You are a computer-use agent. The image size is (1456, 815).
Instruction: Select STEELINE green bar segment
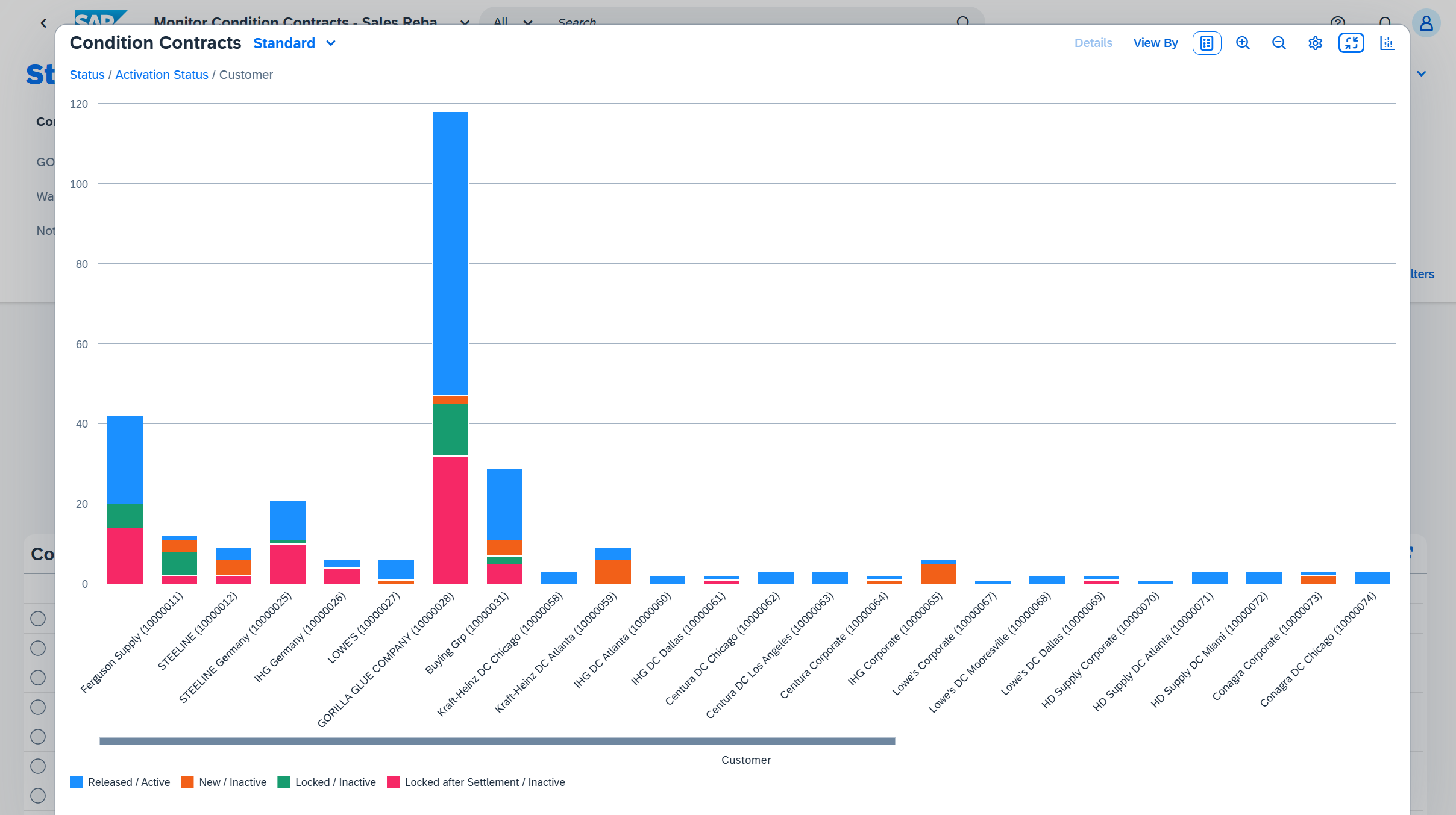[179, 564]
